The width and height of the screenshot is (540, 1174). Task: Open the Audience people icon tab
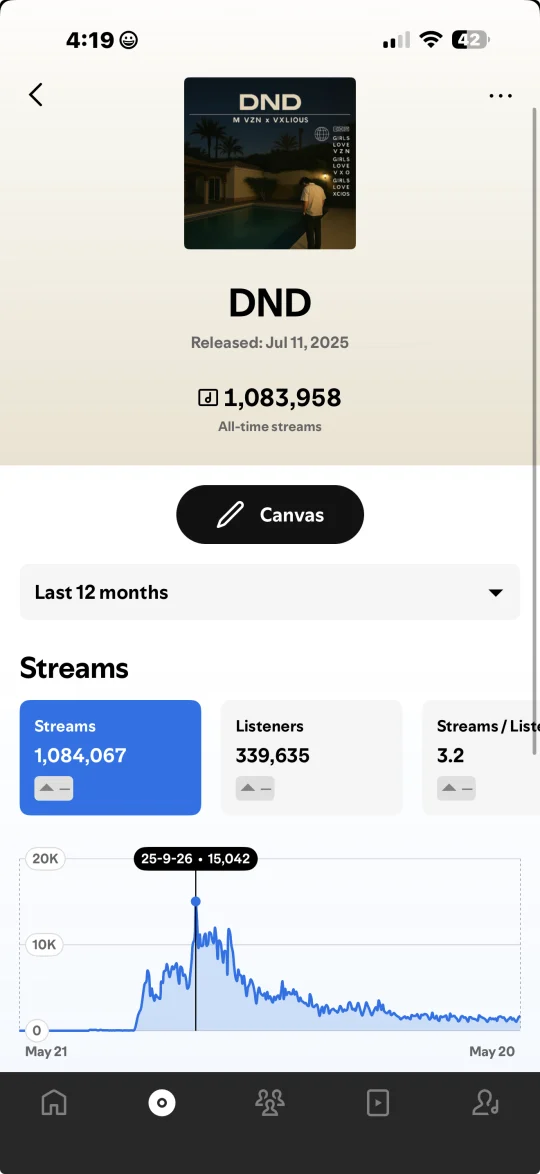270,1102
